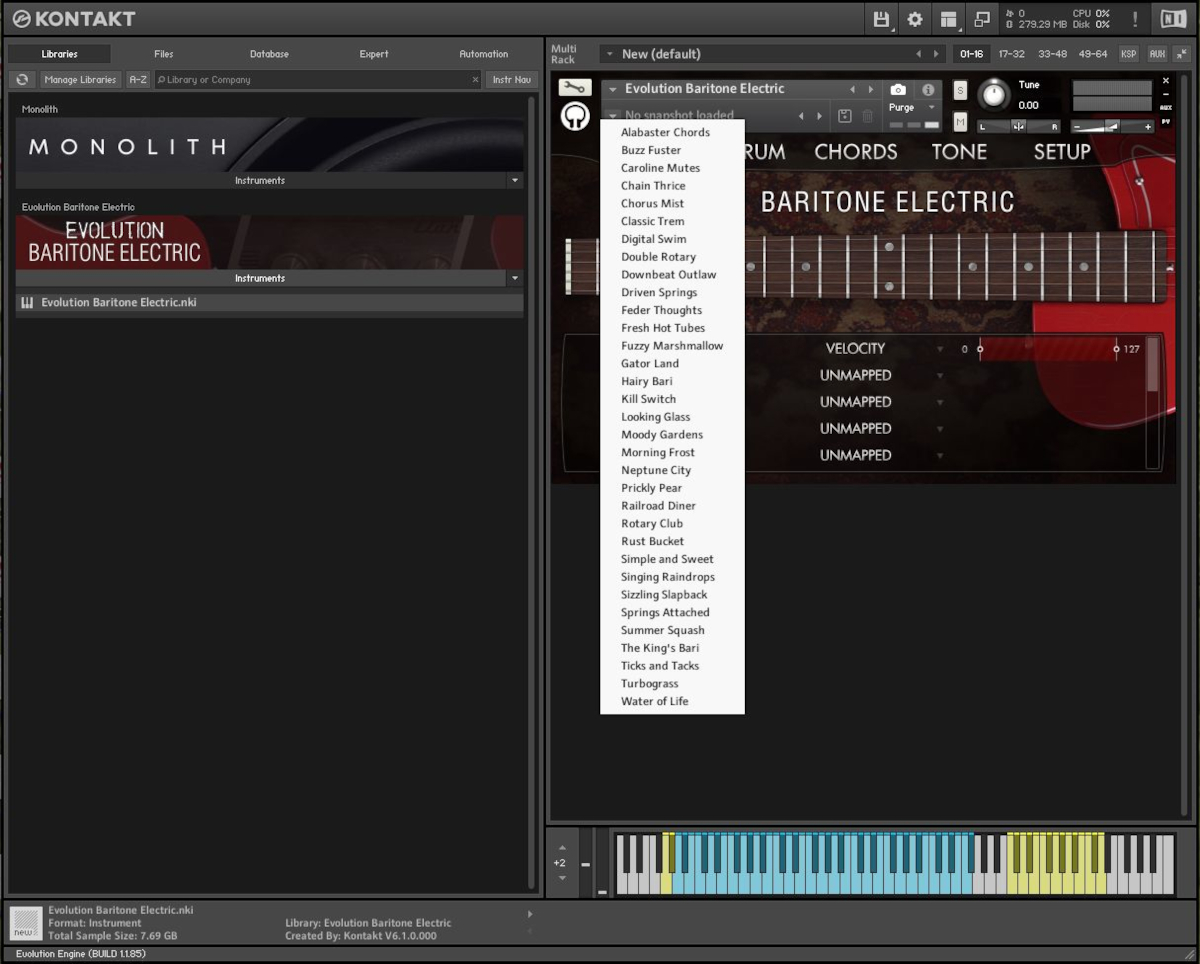The width and height of the screenshot is (1200, 964).
Task: Remove instrument from rack X icon
Action: point(1166,81)
